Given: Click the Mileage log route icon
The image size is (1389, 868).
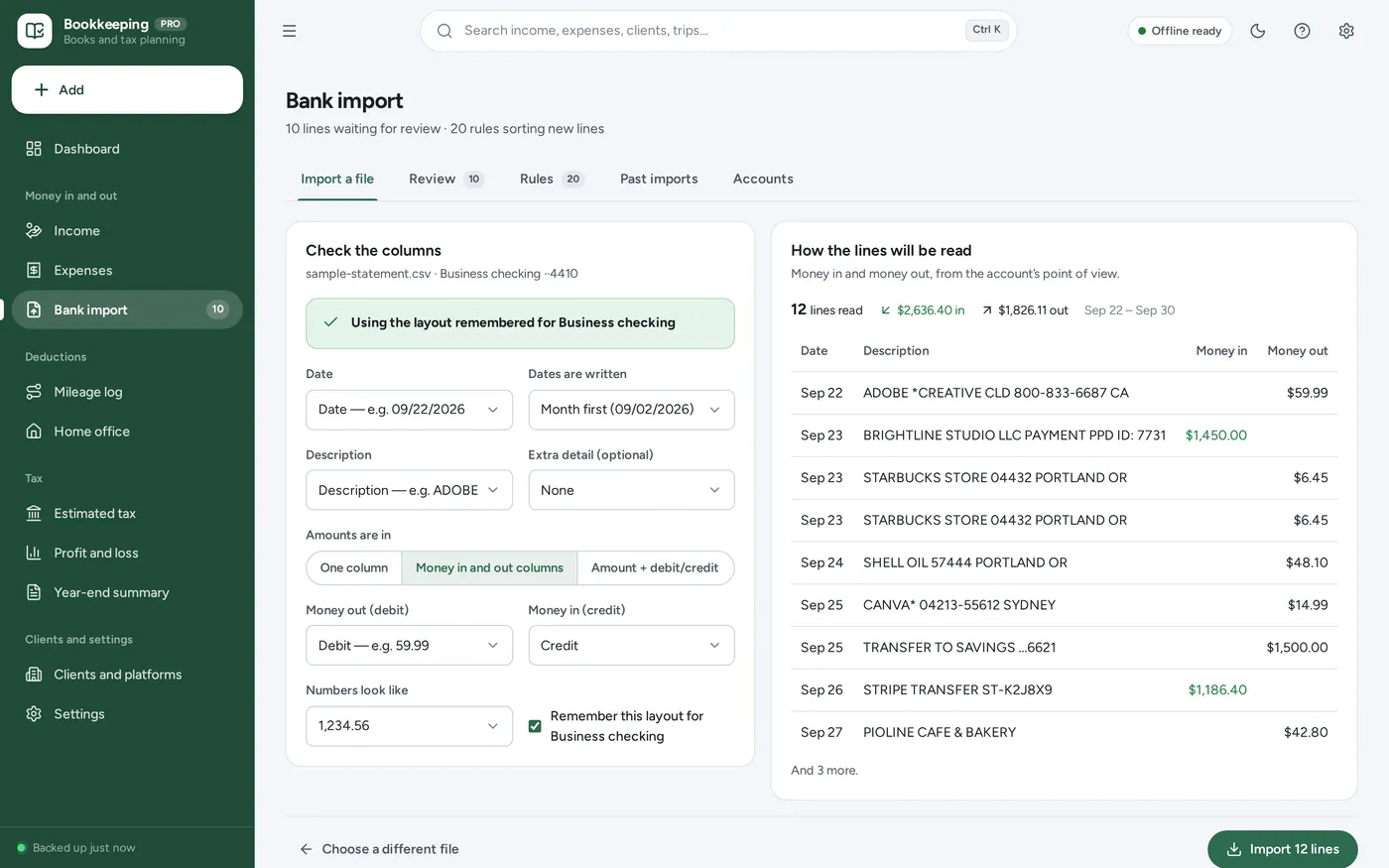Looking at the screenshot, I should 34,392.
